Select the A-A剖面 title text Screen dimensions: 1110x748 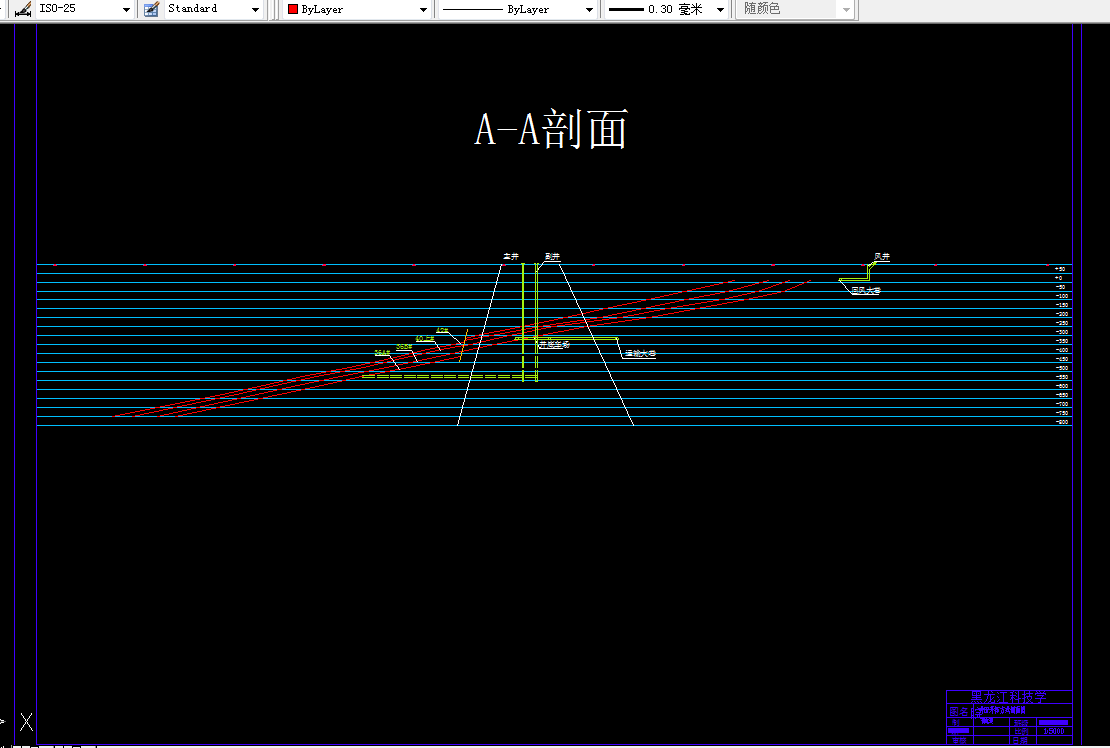(x=550, y=130)
